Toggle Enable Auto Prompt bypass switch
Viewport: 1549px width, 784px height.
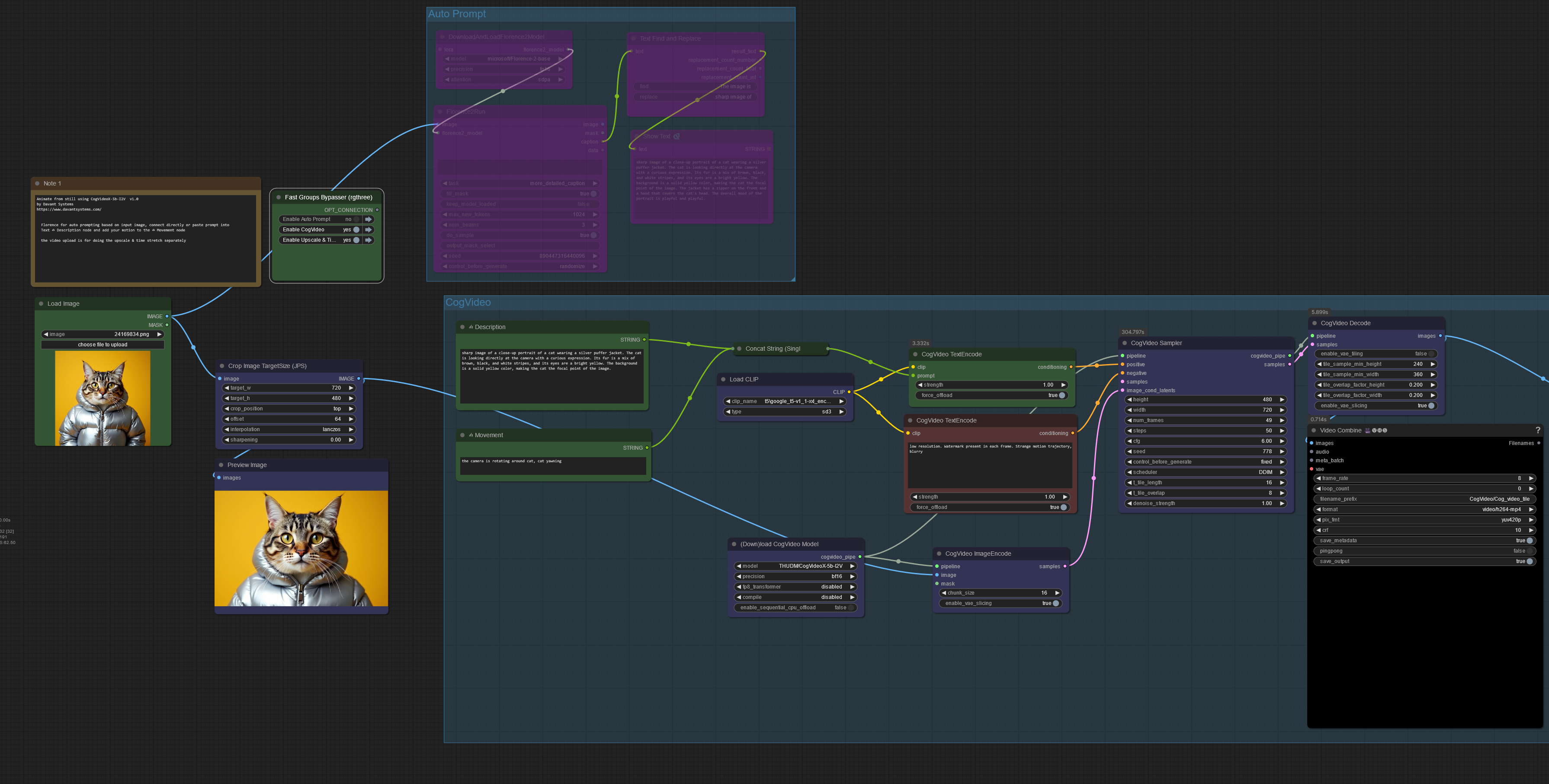pos(356,219)
